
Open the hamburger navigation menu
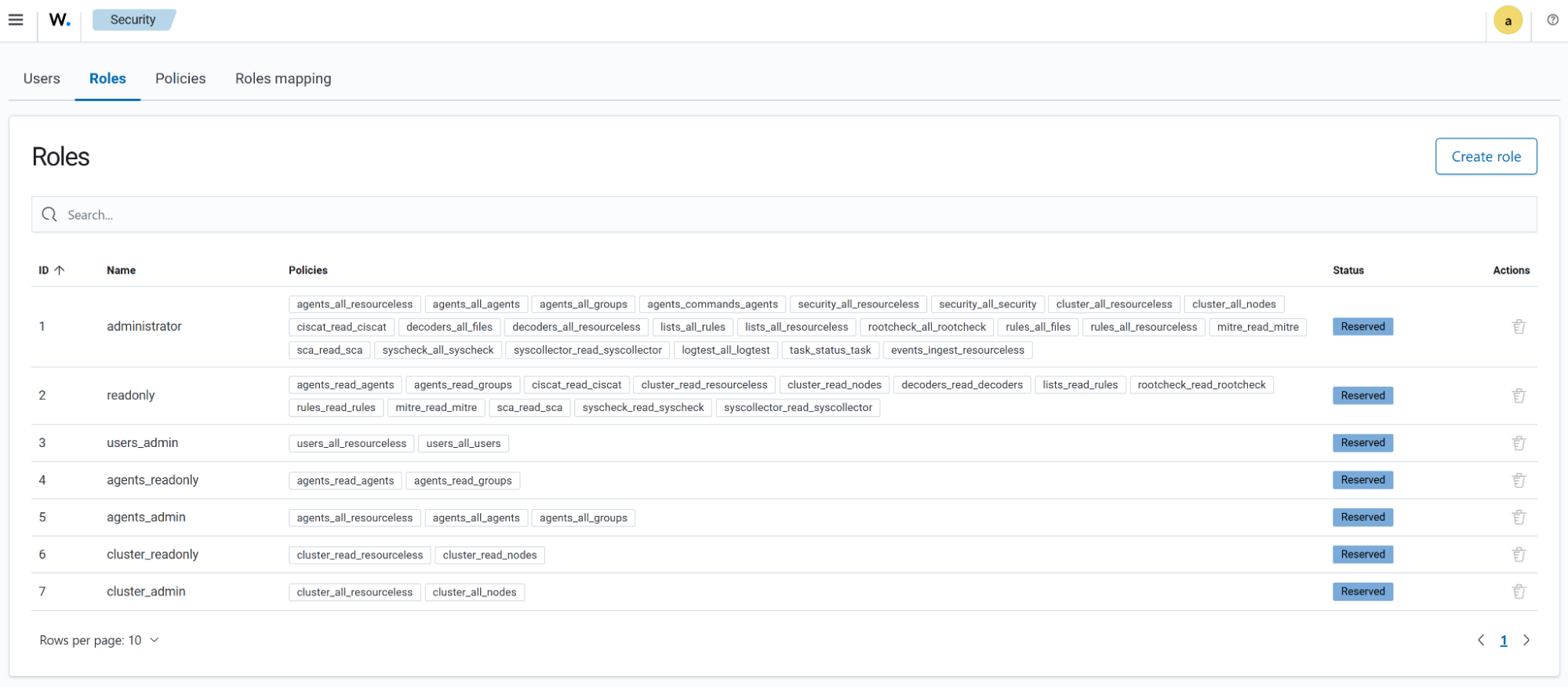16,20
